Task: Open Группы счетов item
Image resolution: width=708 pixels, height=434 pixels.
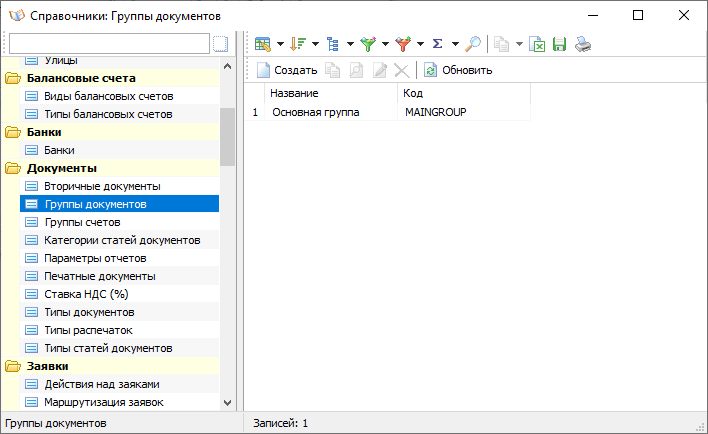Action: click(x=82, y=222)
